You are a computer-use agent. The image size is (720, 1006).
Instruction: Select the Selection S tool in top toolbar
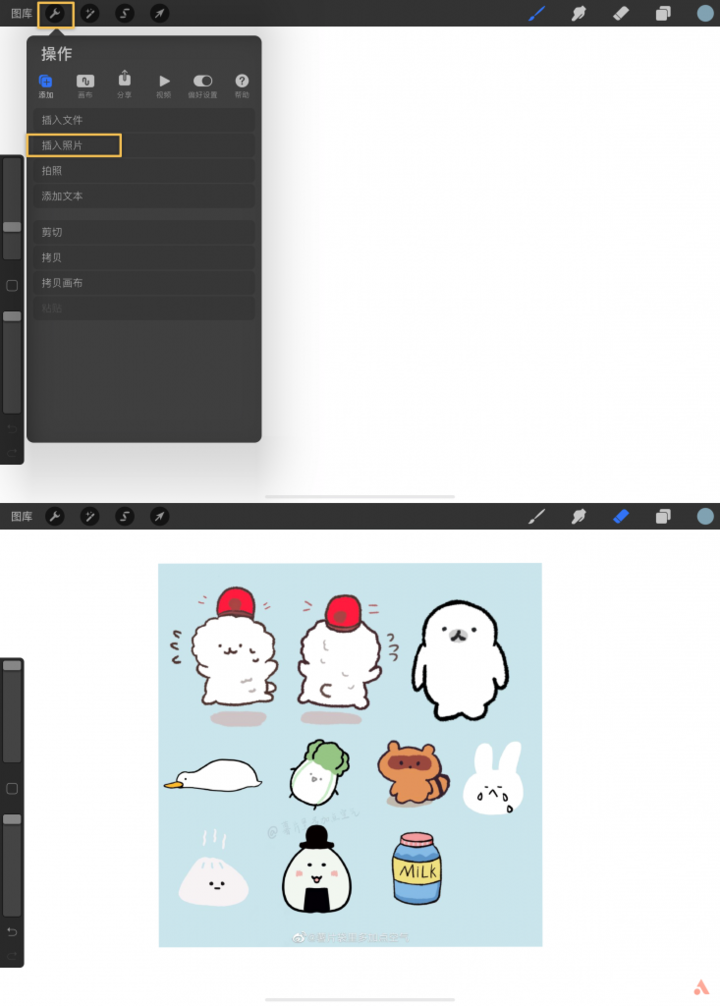(124, 13)
